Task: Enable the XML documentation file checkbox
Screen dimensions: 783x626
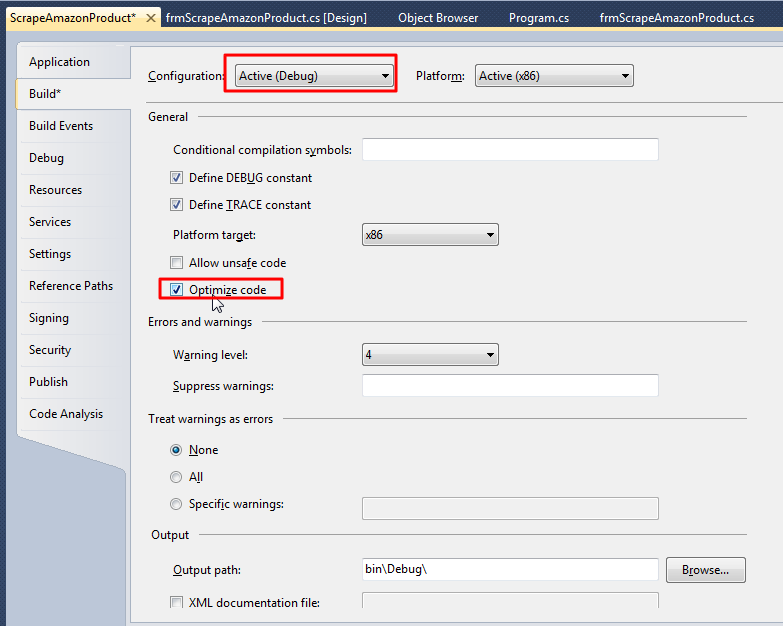Action: (x=176, y=603)
